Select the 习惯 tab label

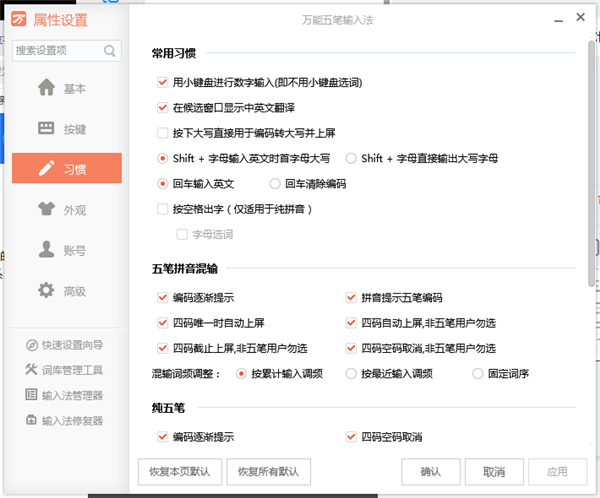coord(75,169)
